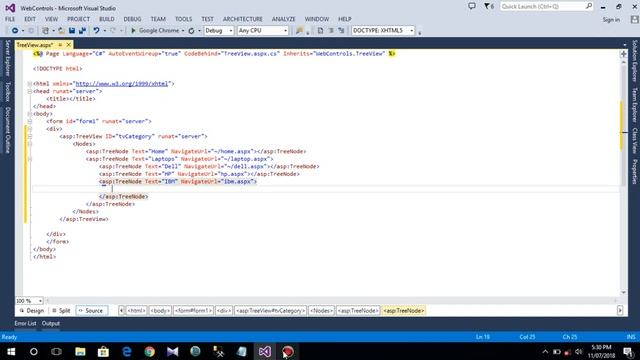Open the DEBUG menu
The height and width of the screenshot is (360, 640).
coord(132,19)
